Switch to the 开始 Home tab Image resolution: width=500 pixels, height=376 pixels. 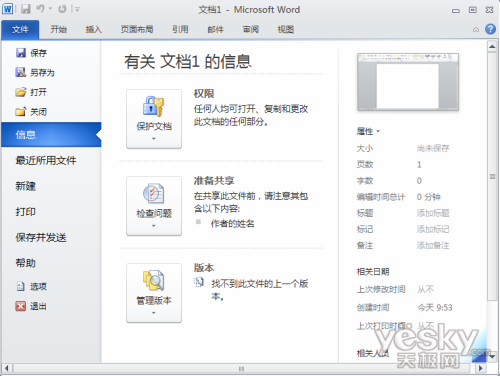pyautogui.click(x=59, y=30)
